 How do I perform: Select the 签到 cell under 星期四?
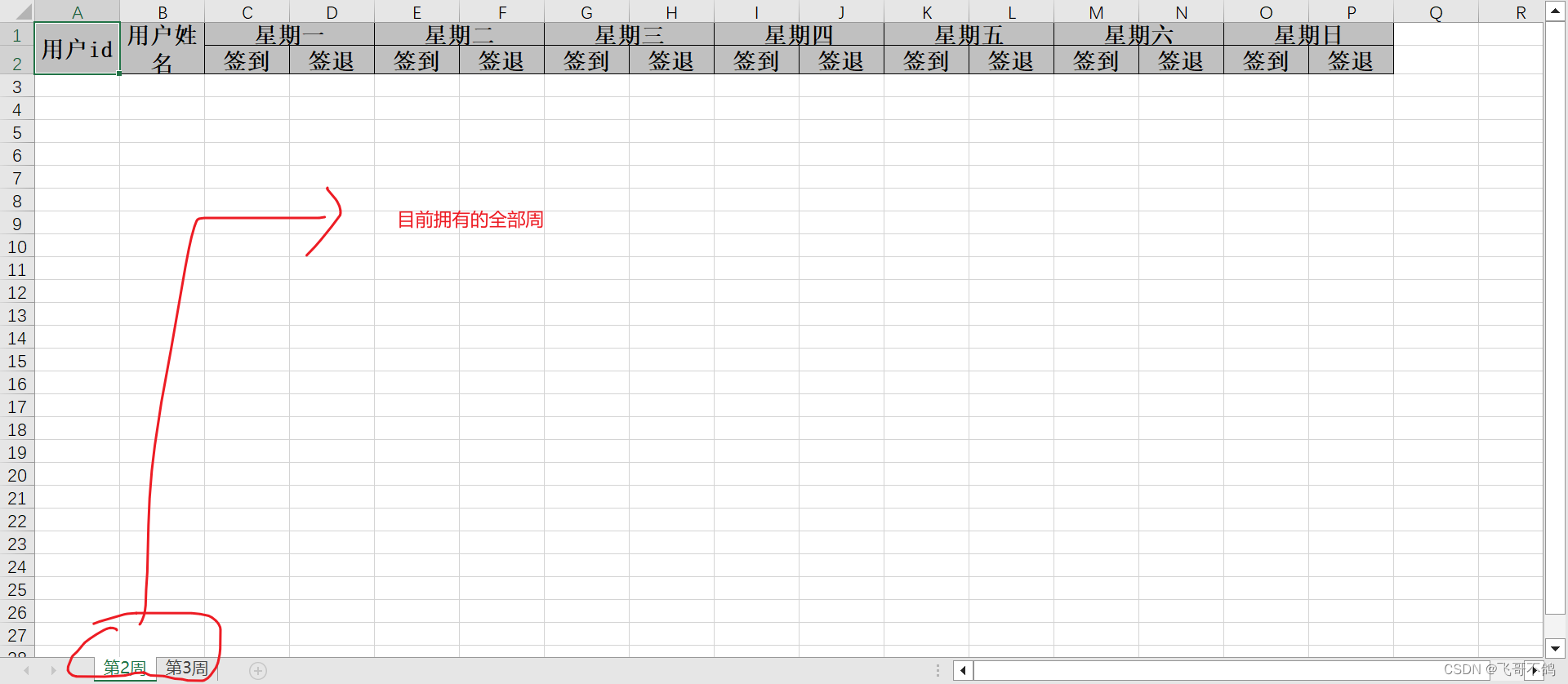pyautogui.click(x=757, y=60)
